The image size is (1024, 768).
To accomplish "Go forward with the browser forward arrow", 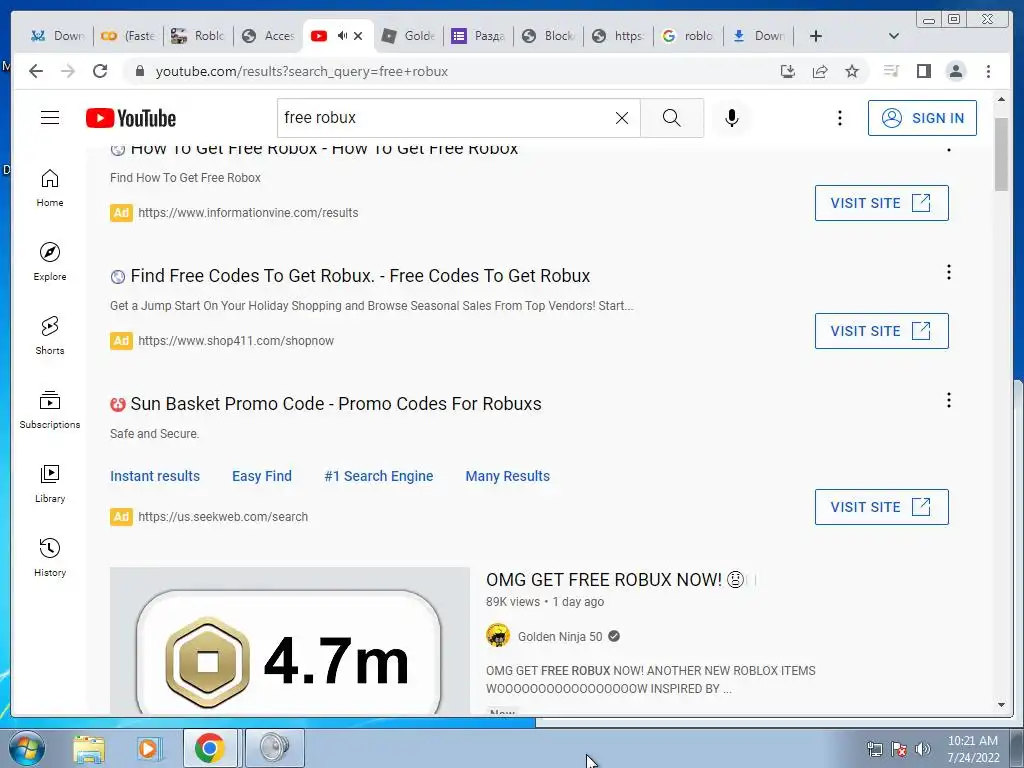I will pos(68,71).
